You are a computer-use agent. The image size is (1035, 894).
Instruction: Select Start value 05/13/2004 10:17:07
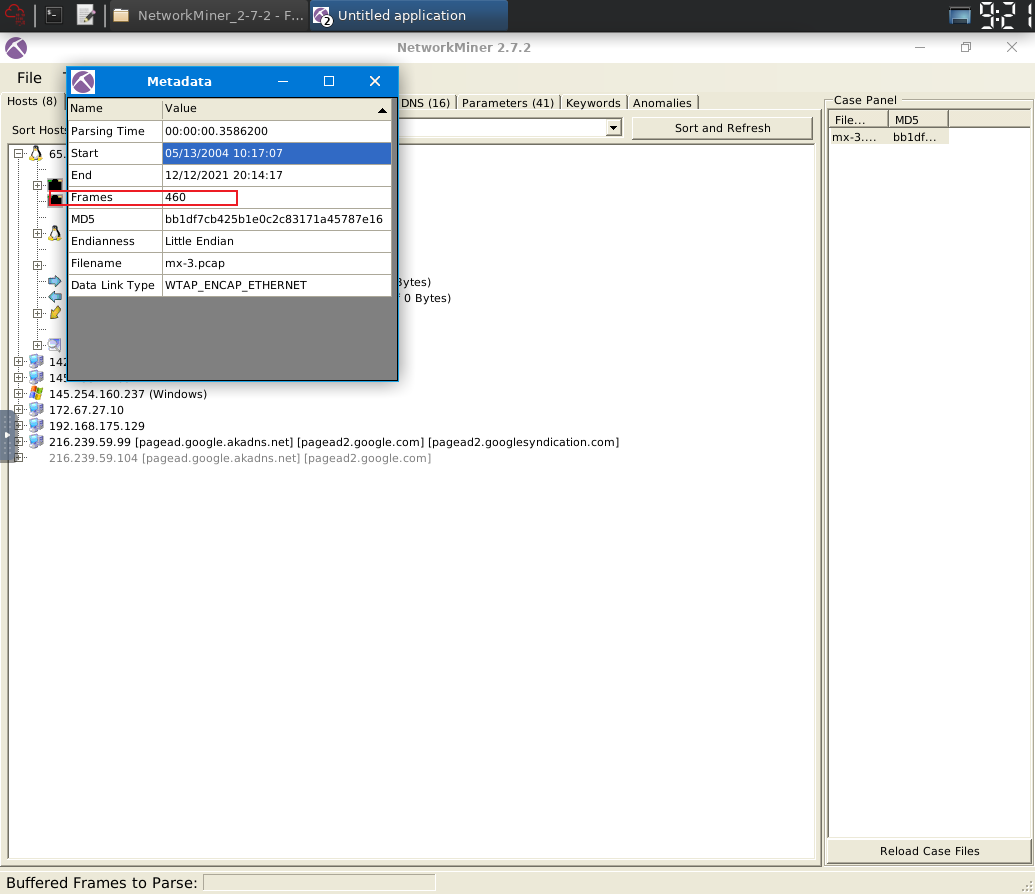[x=277, y=153]
